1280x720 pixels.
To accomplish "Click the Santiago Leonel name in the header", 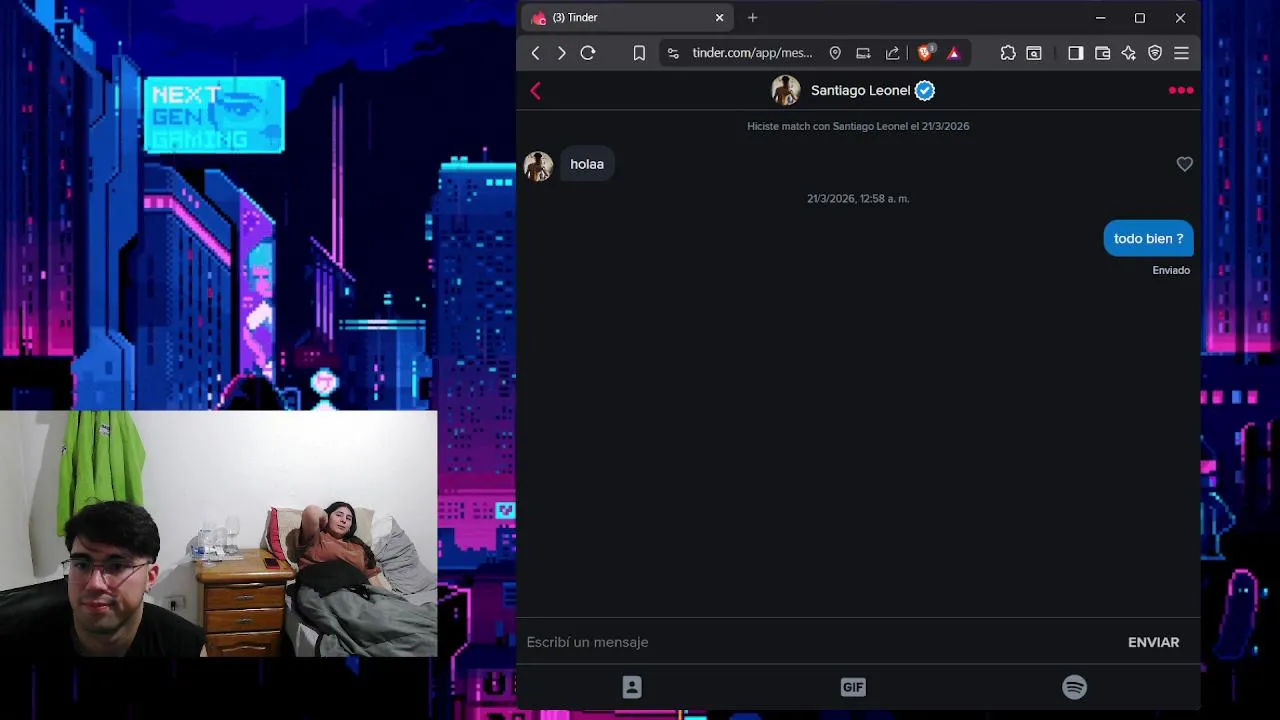I will click(x=860, y=90).
